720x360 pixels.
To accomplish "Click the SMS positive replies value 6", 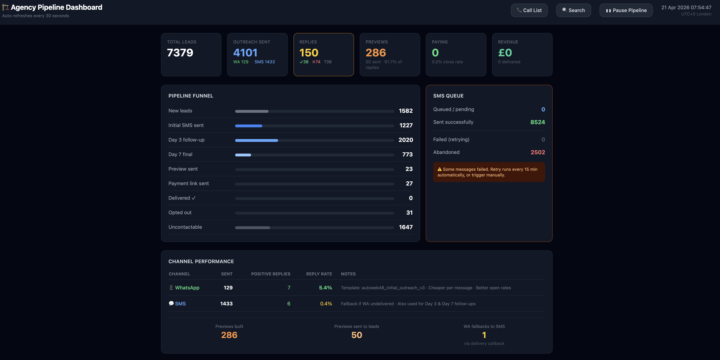I will point(289,304).
